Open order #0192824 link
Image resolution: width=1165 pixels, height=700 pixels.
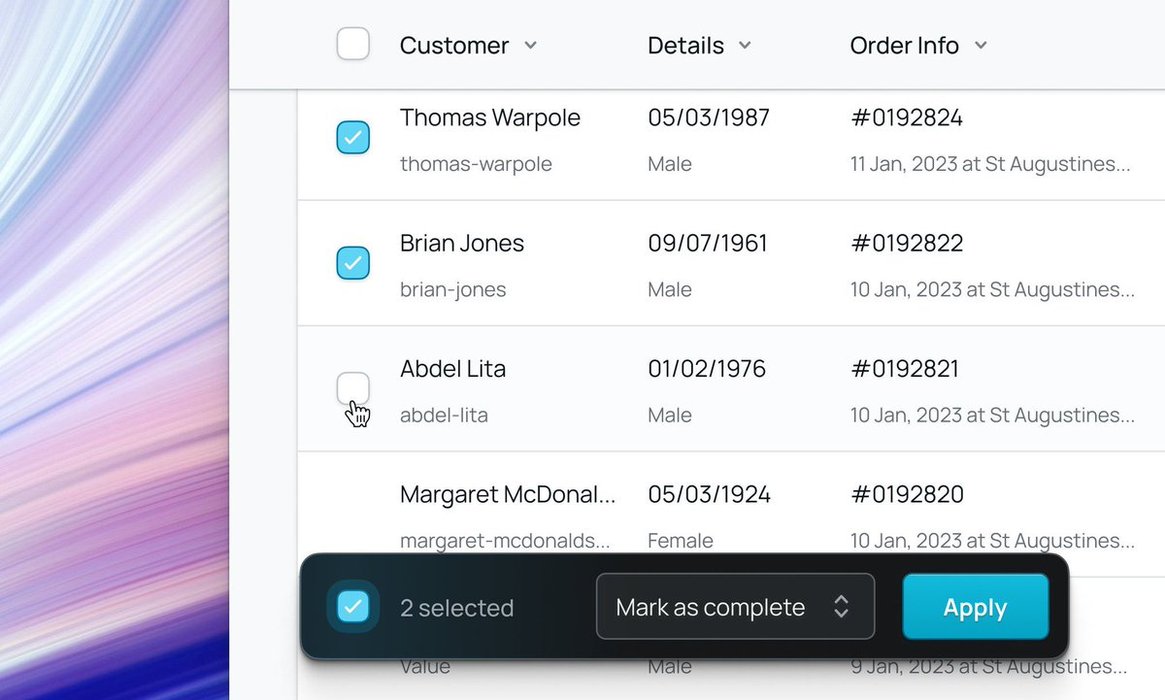pyautogui.click(x=906, y=118)
